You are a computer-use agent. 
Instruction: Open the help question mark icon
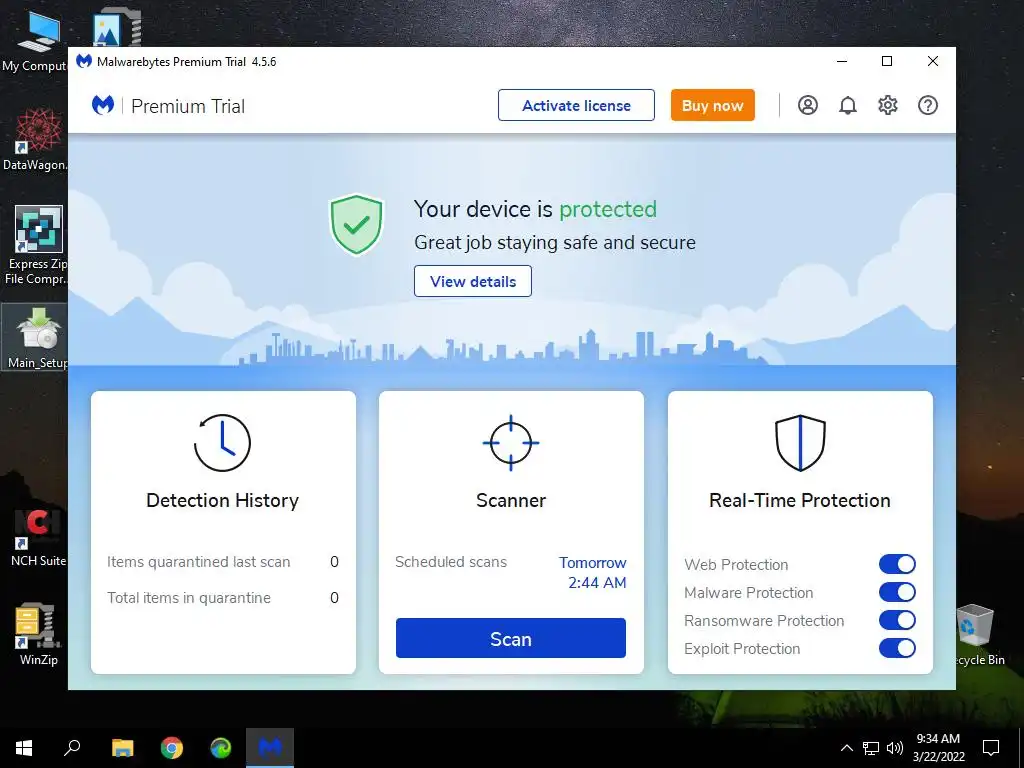(927, 105)
